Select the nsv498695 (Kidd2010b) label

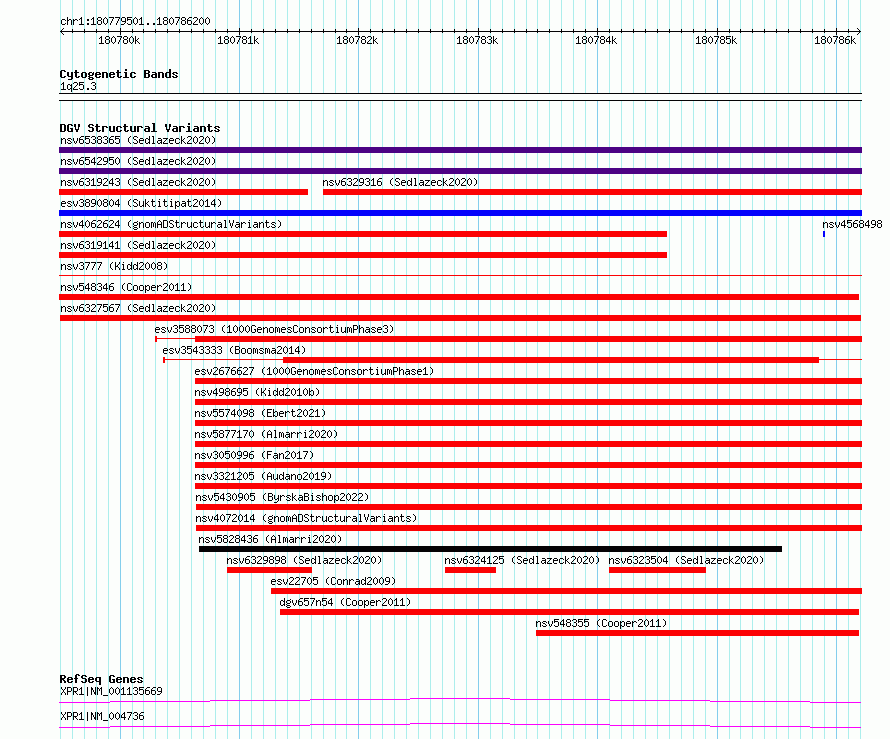[x=257, y=392]
